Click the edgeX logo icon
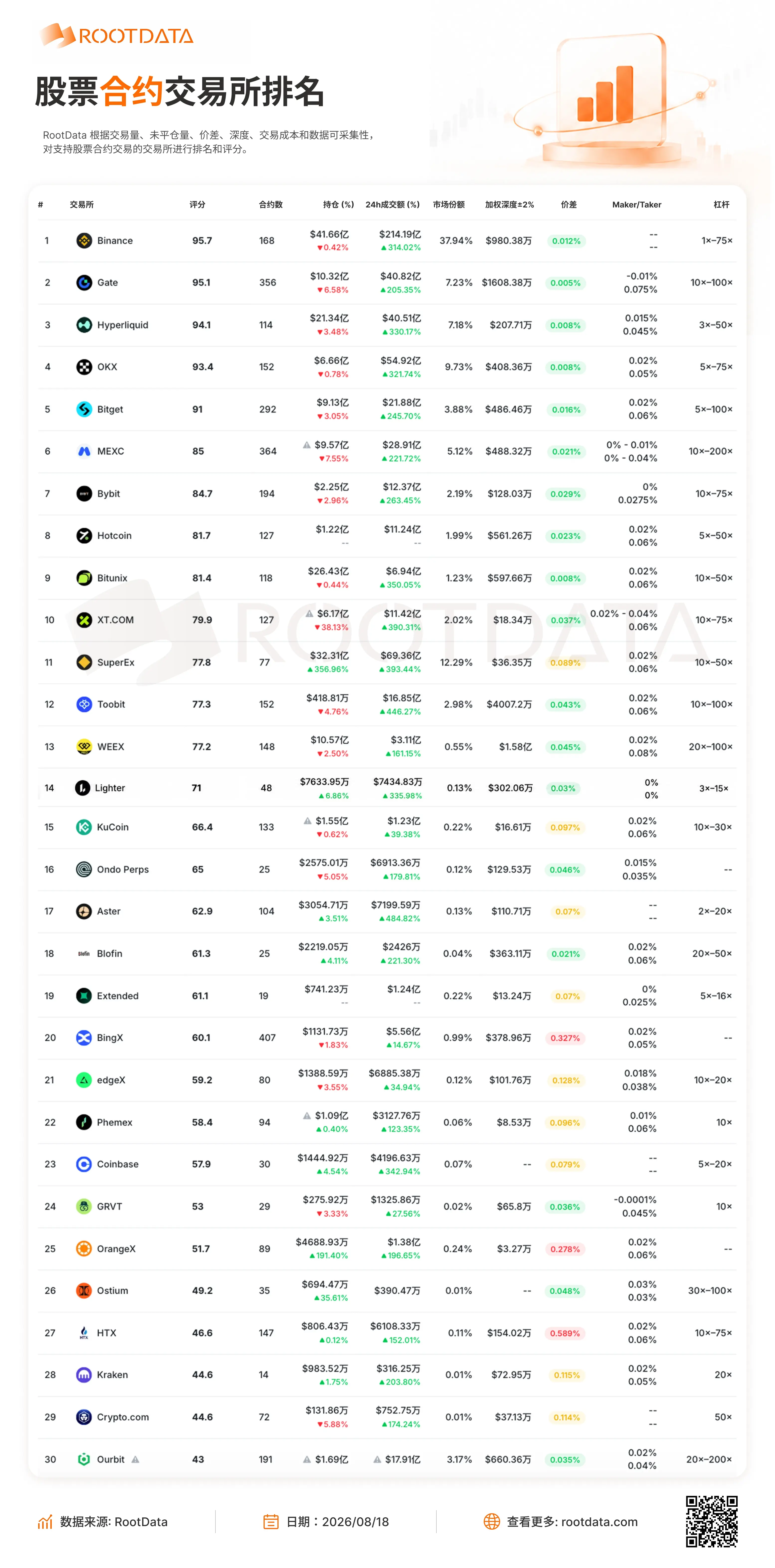 click(x=84, y=1080)
